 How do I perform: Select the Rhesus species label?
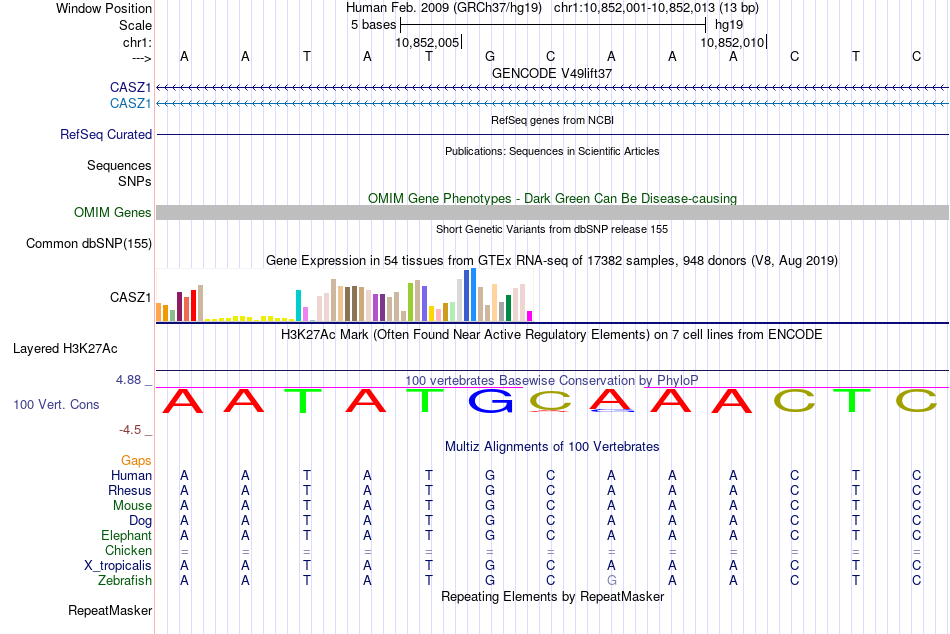pyautogui.click(x=130, y=490)
